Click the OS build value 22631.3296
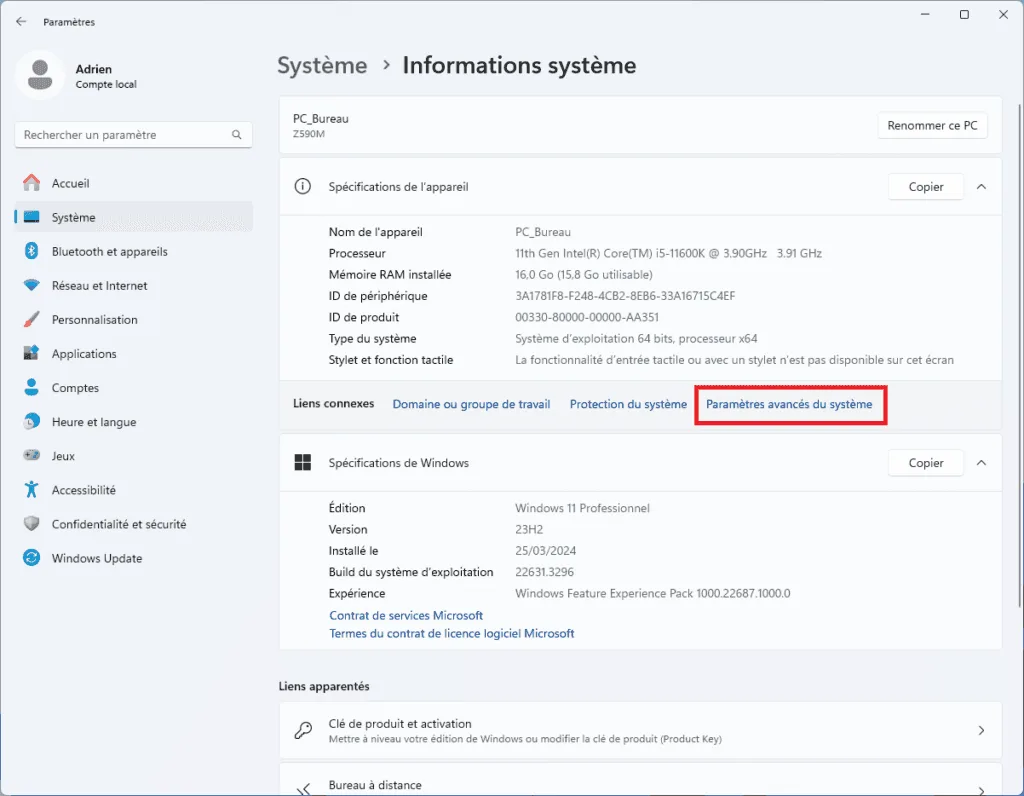The width and height of the screenshot is (1024, 796). point(544,572)
